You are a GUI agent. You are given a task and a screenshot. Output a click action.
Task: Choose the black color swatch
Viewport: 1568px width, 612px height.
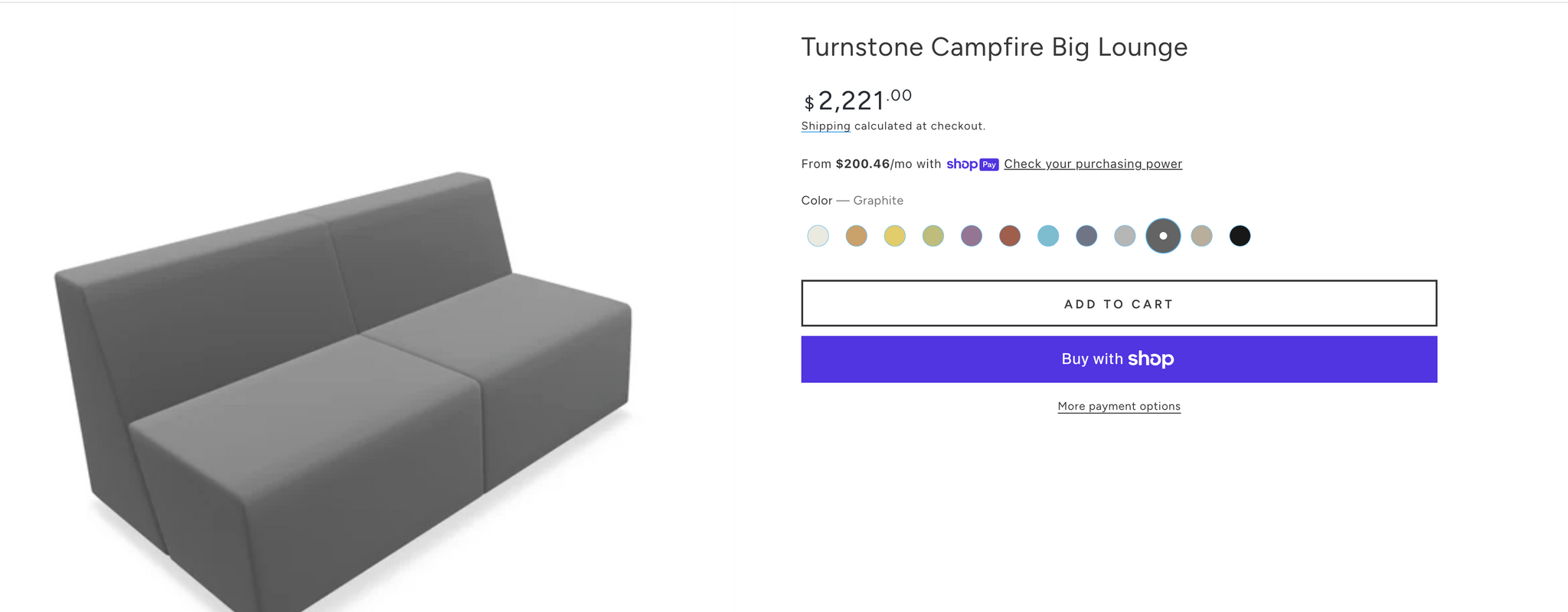pyautogui.click(x=1240, y=236)
